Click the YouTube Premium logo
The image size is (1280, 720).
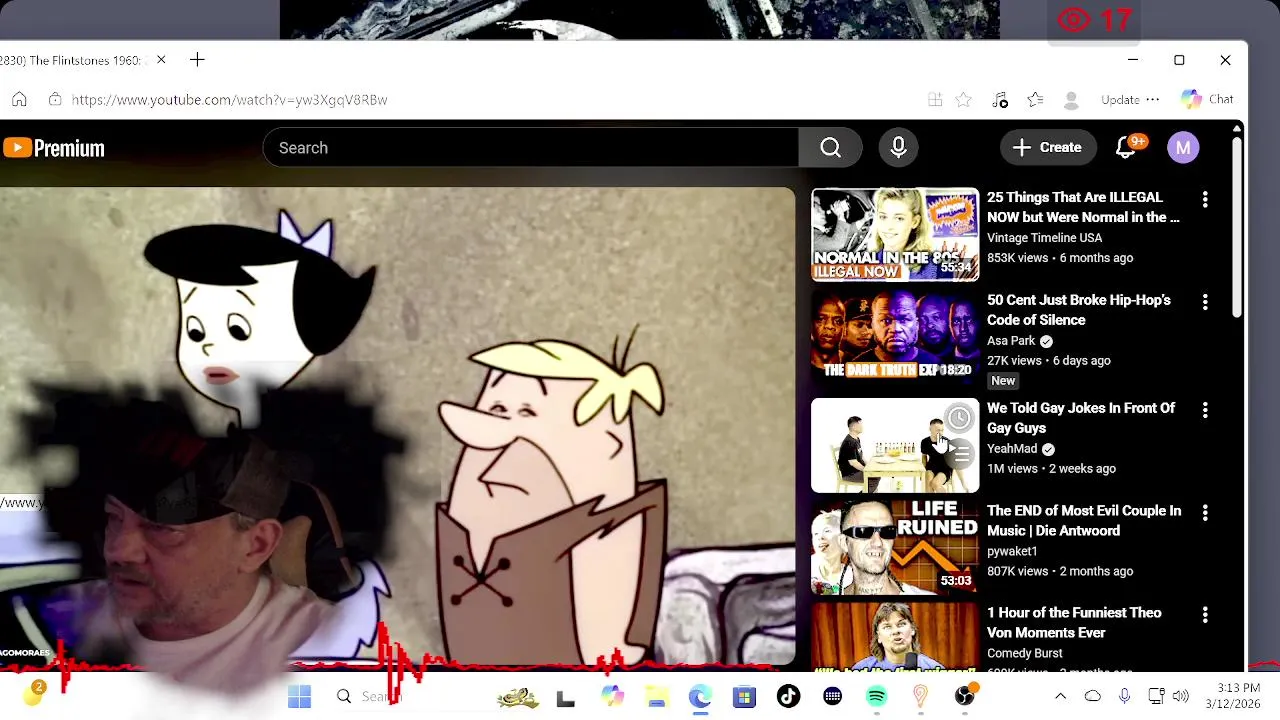[54, 148]
